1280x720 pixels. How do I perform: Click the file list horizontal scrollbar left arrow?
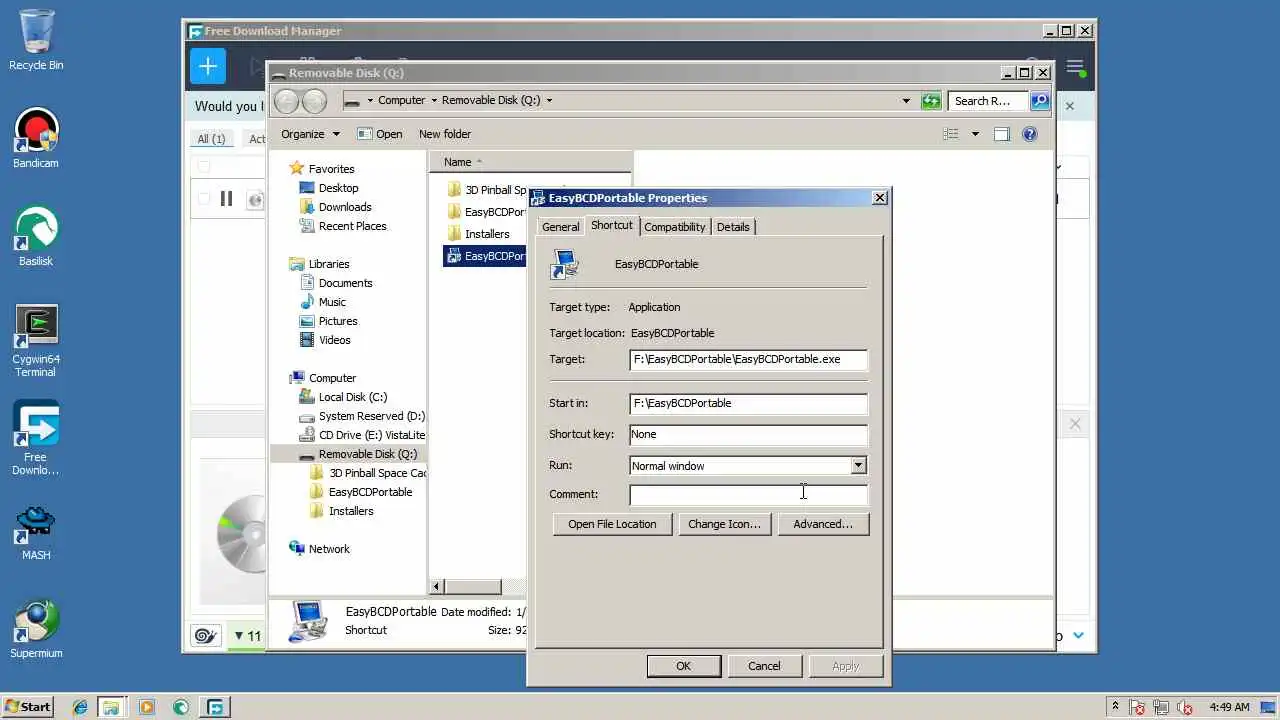pos(437,587)
